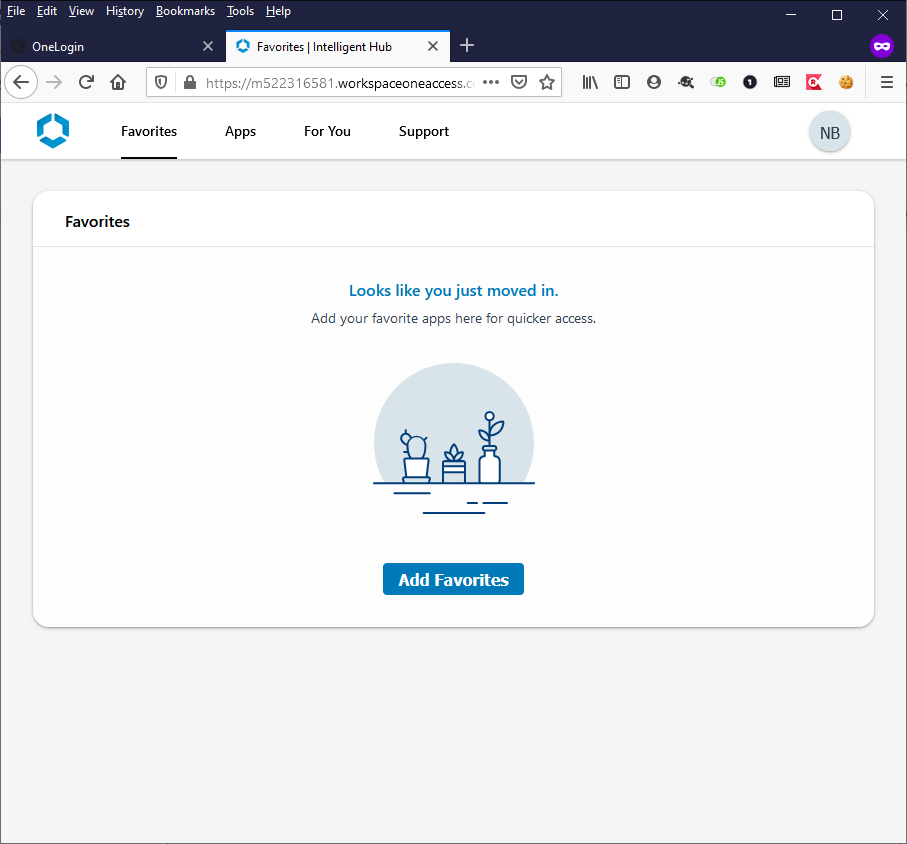
Task: Toggle the browser sidebar icon
Action: pyautogui.click(x=622, y=82)
